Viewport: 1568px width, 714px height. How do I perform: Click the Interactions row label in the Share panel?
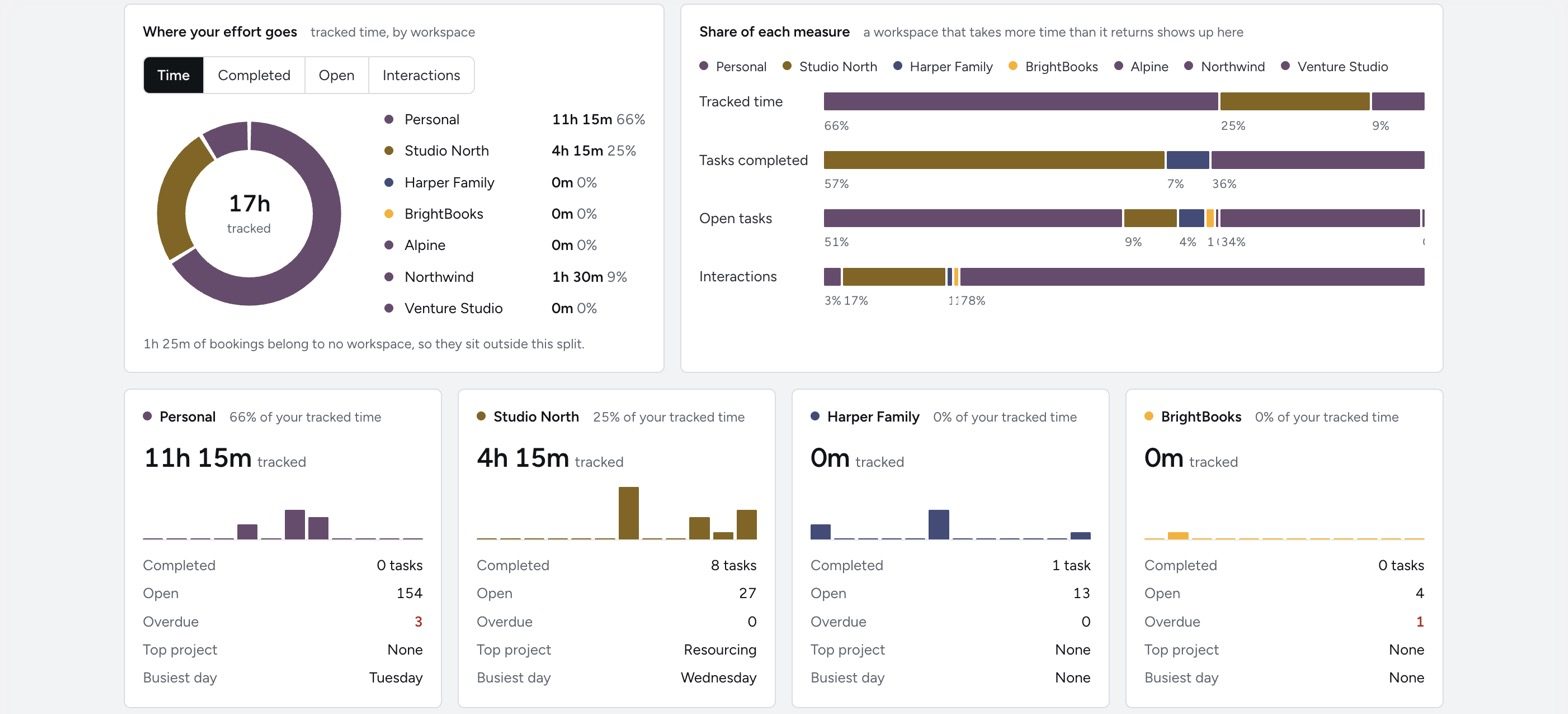tap(738, 277)
